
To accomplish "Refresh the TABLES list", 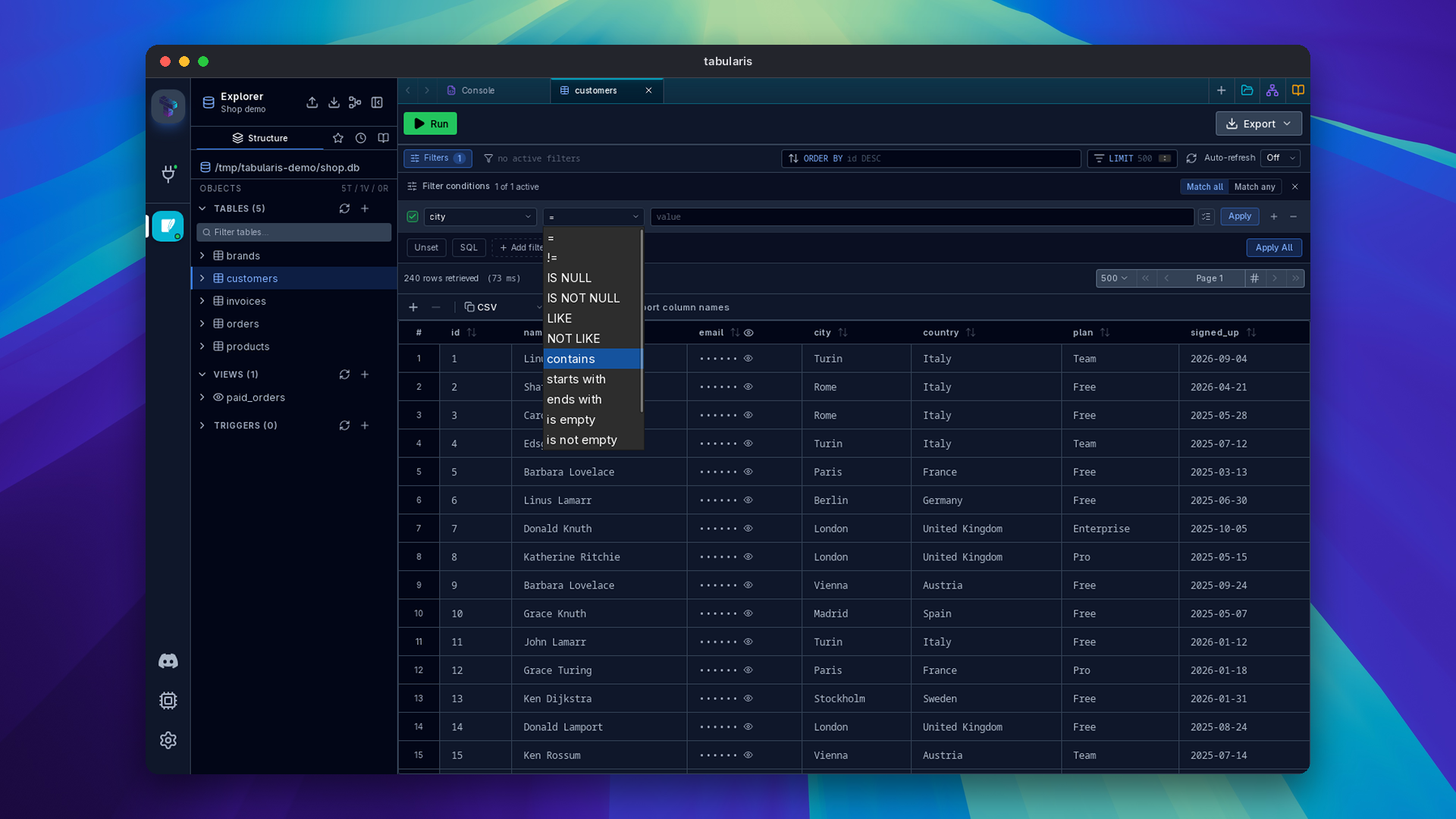I will point(344,209).
